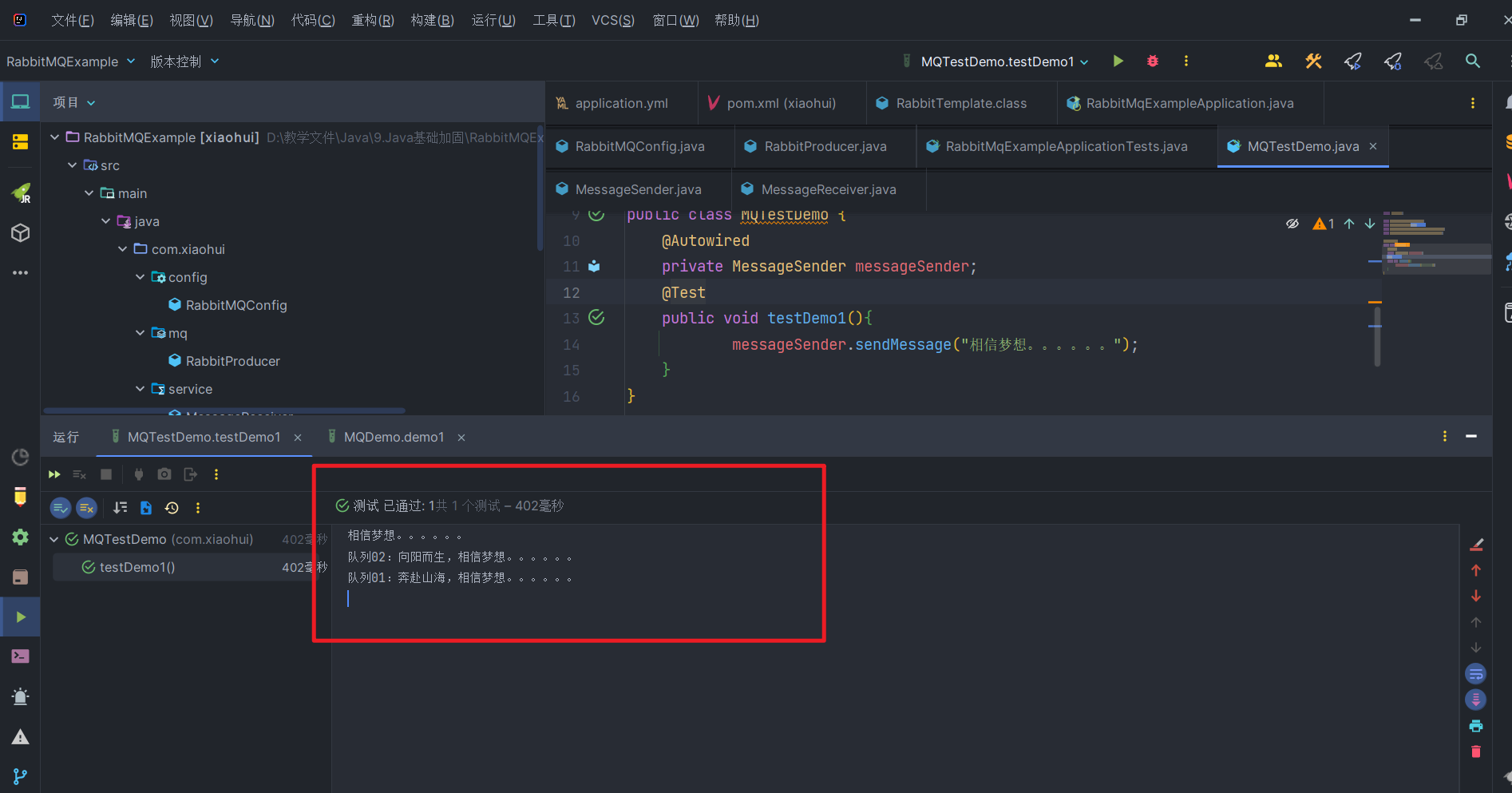Open search everywhere magnifier icon
Viewport: 1512px width, 793px height.
[x=1473, y=61]
